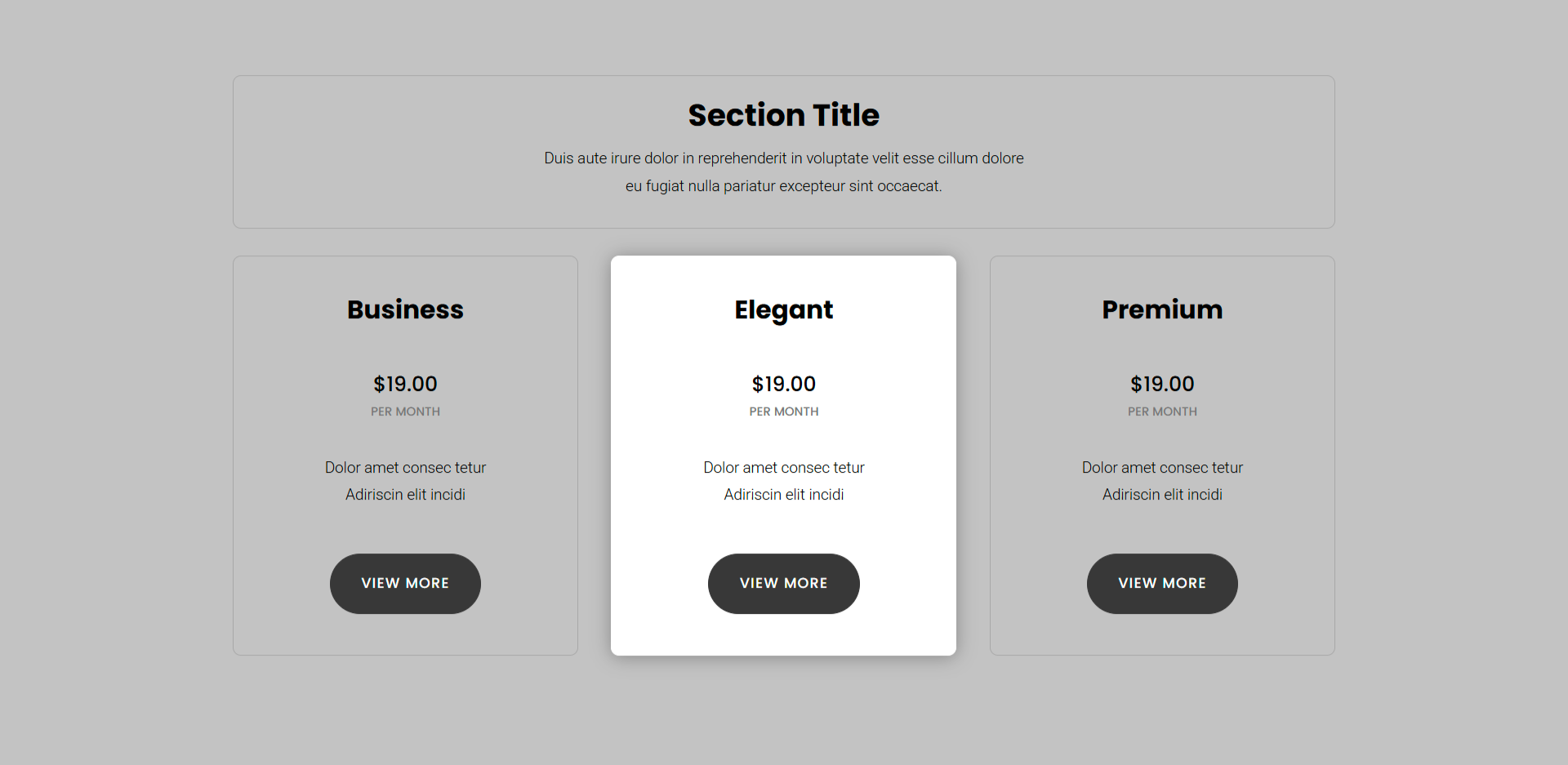Click 'Dolor amet consec tetur' in Premium card
Screen dimensions: 1568x765
(1162, 468)
